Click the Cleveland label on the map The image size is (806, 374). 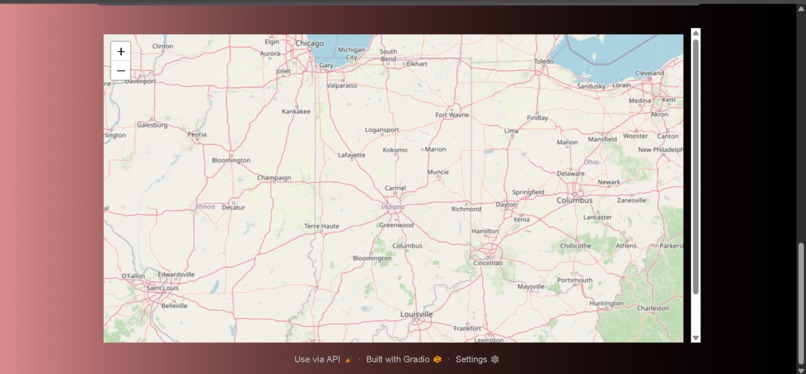pos(649,73)
